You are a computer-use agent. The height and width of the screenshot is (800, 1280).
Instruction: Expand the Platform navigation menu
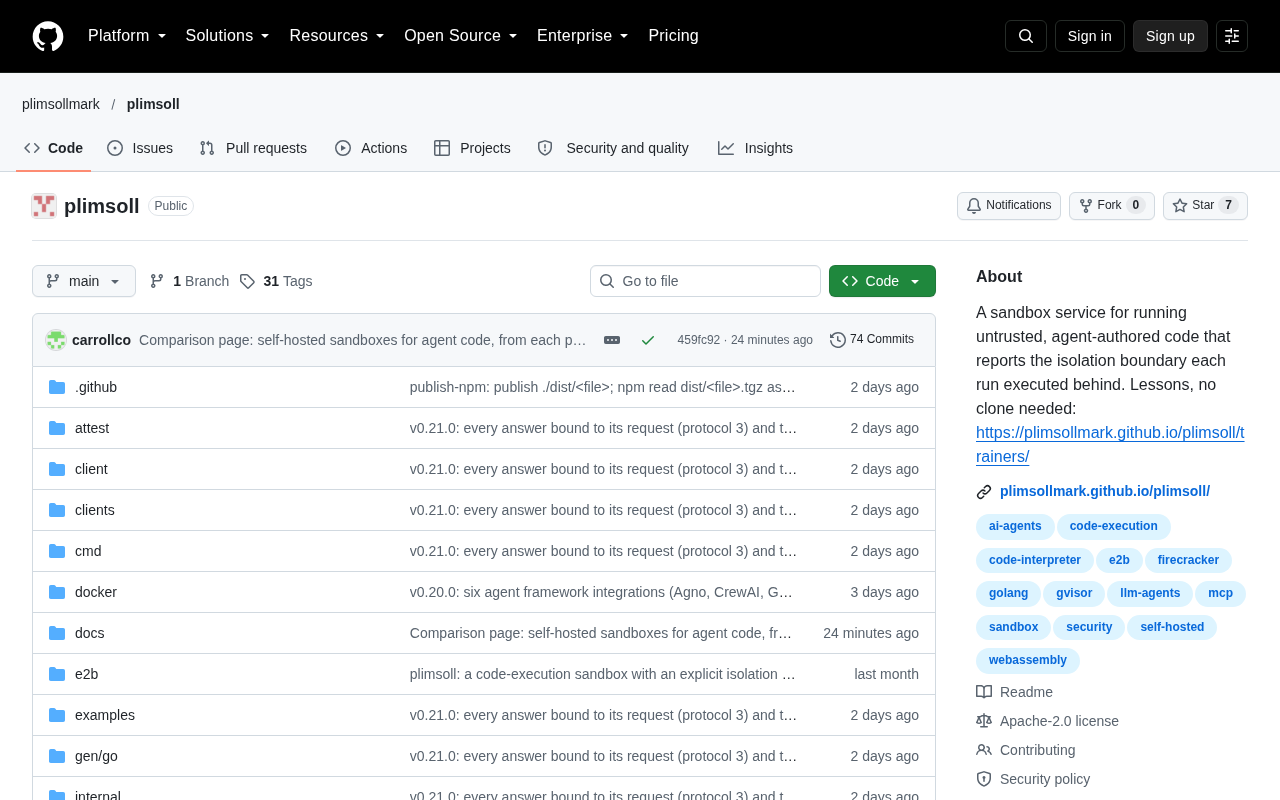127,36
